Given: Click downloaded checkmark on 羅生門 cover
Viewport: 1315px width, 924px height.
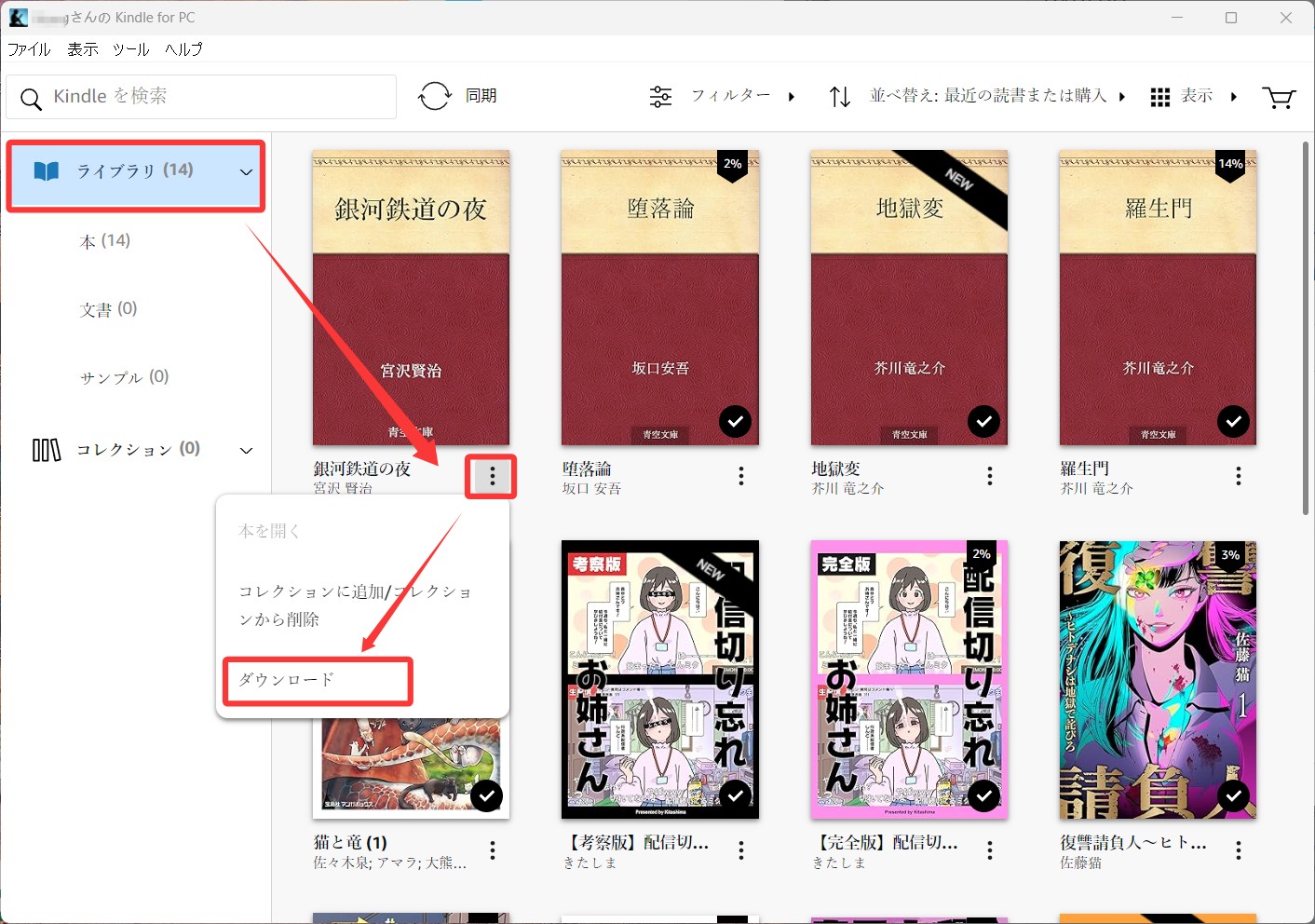Looking at the screenshot, I should pos(1233,422).
